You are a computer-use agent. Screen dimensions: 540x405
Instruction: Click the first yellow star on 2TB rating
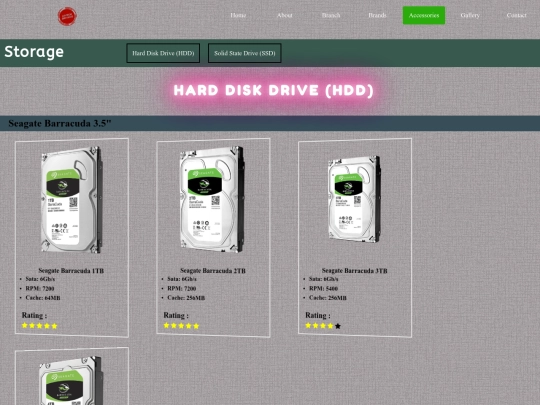pyautogui.click(x=166, y=325)
